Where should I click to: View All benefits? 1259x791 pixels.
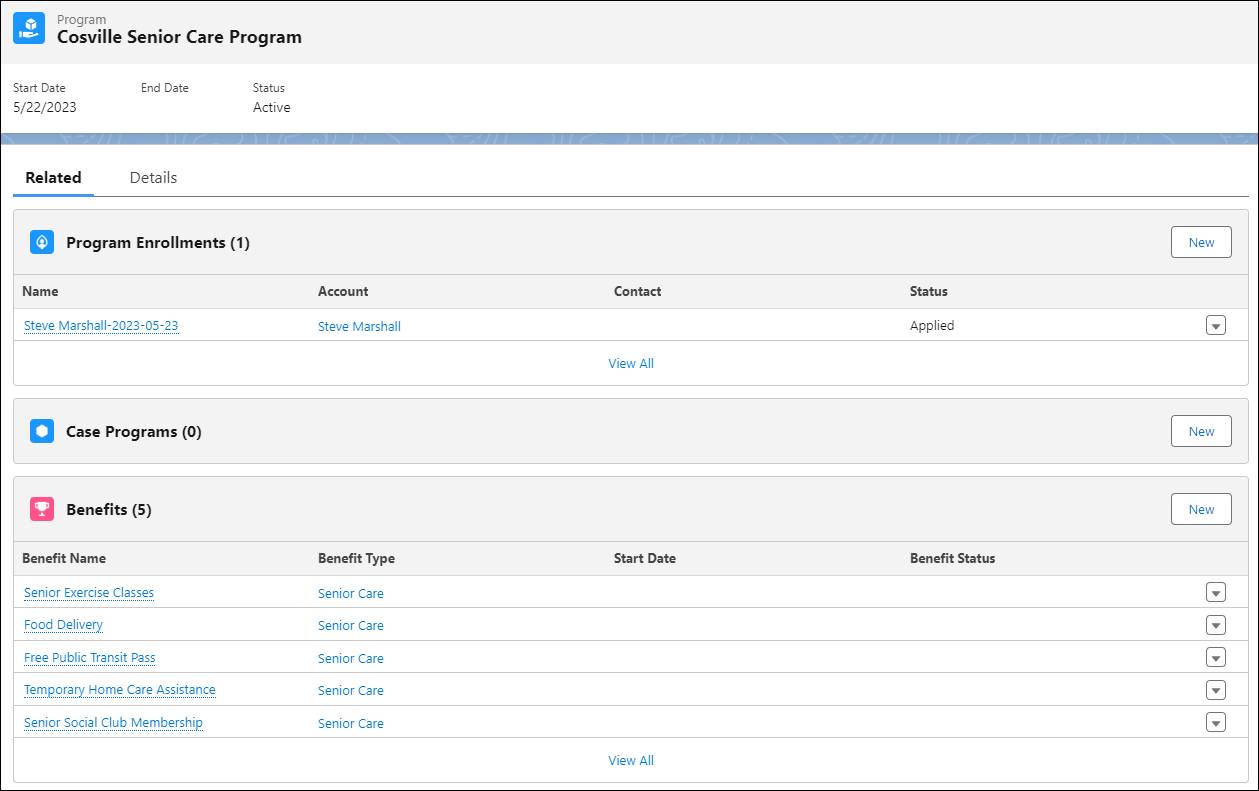coord(631,760)
